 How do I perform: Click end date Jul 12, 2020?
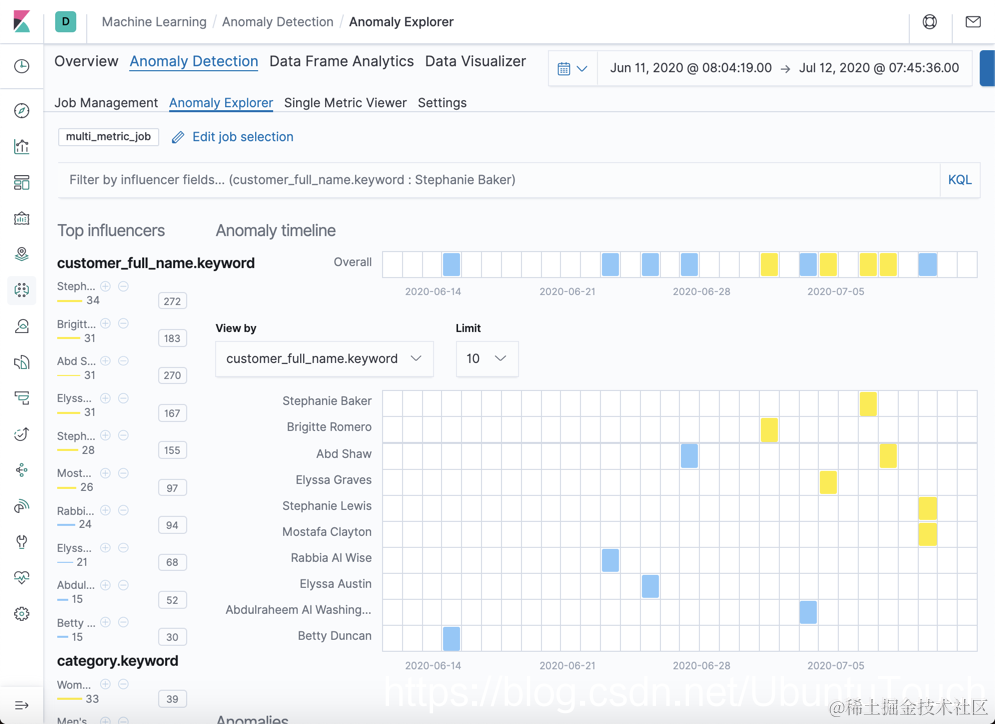pos(879,68)
